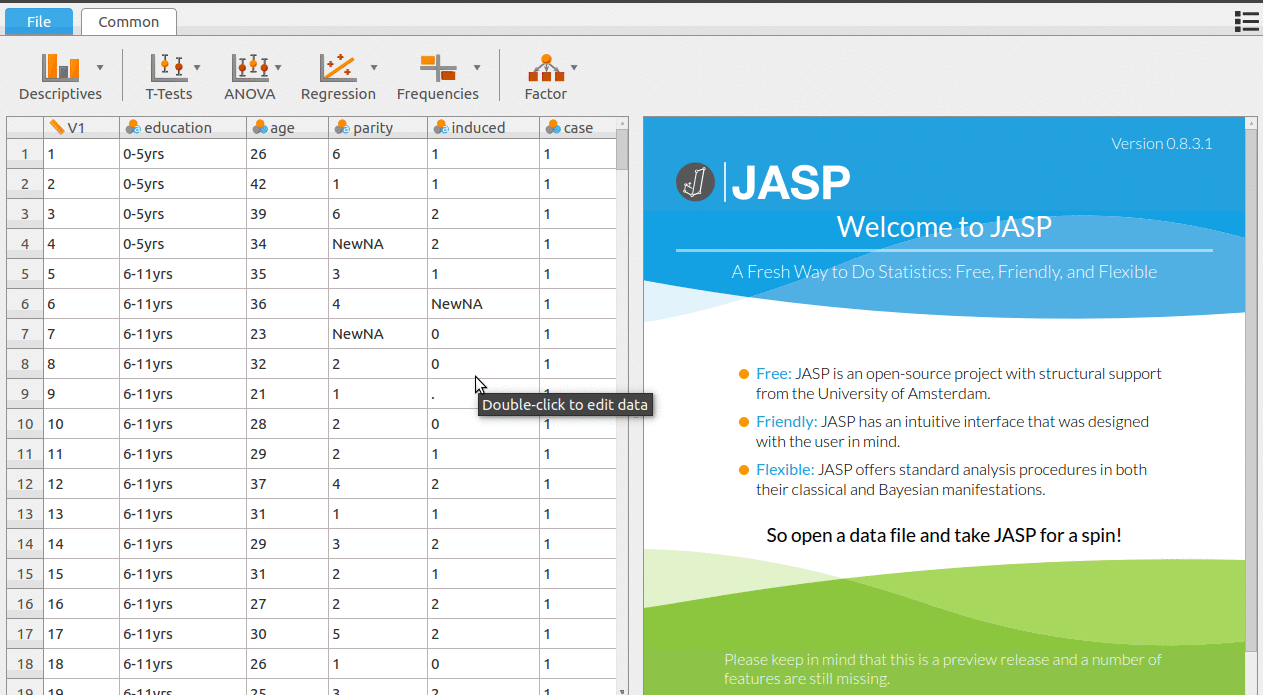Click the case column variable type icon
Image resolution: width=1263 pixels, height=695 pixels.
point(552,127)
